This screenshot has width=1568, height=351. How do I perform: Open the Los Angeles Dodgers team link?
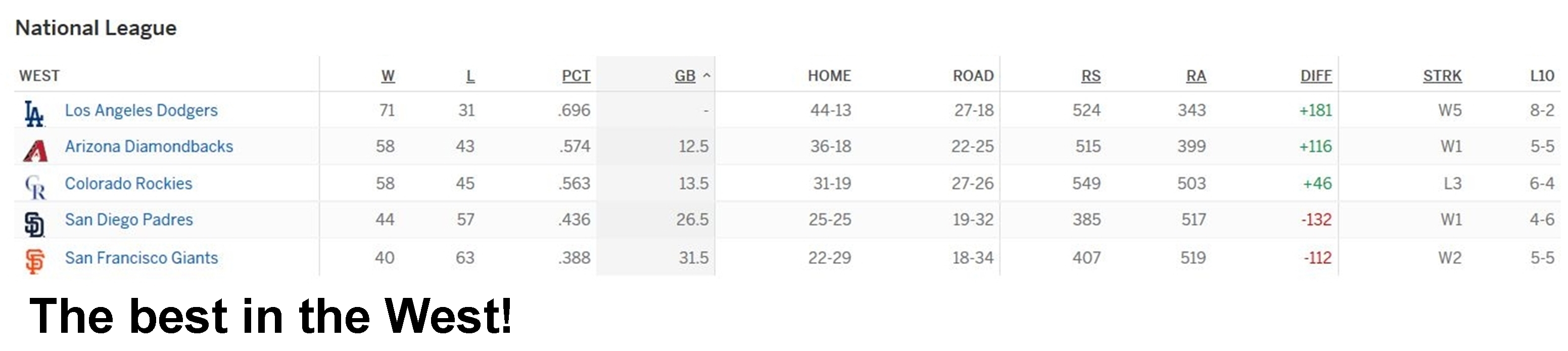pos(141,110)
